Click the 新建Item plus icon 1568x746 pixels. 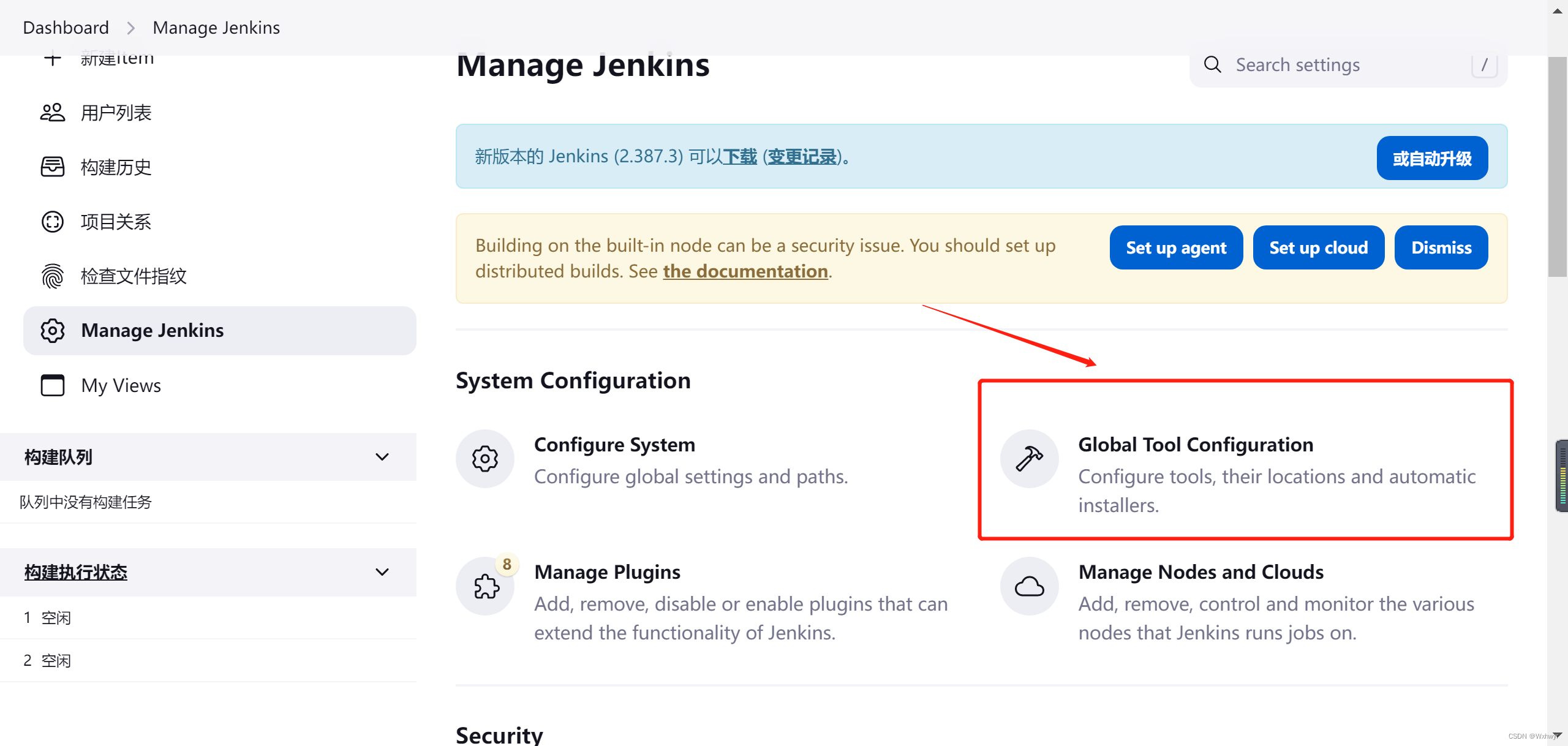pos(53,57)
